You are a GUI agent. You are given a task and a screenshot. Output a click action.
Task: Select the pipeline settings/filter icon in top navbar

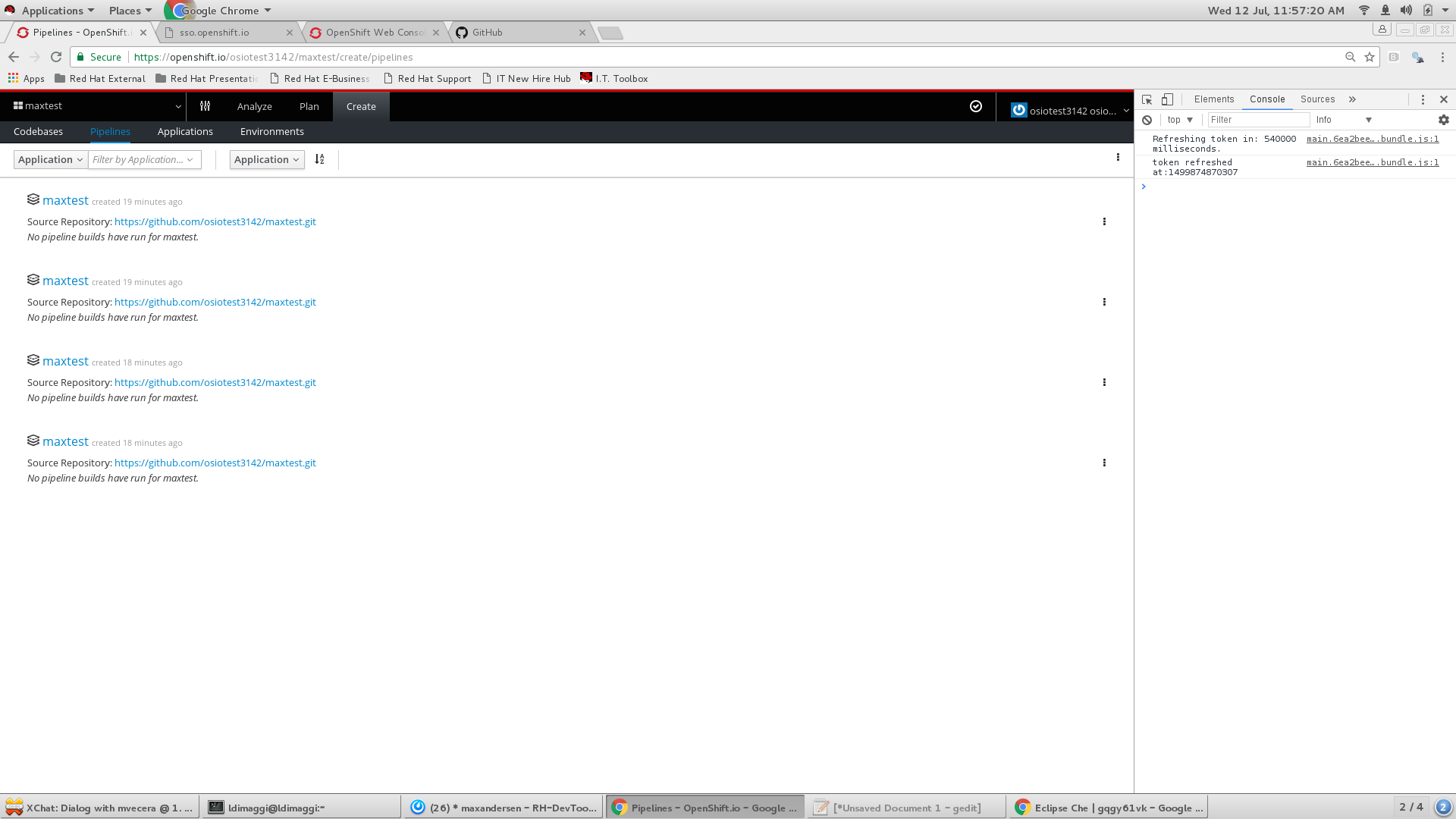click(205, 106)
